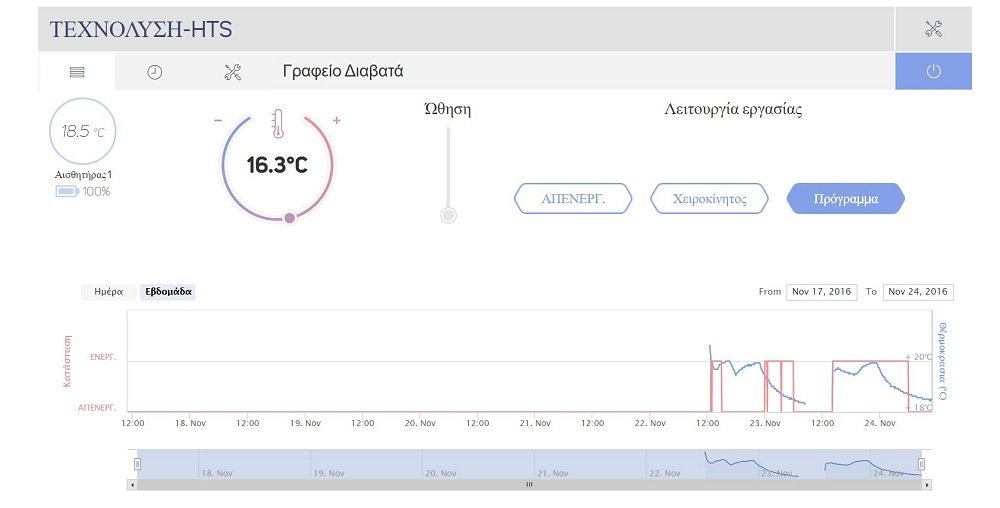Click the tools icon in top-right header

click(x=933, y=29)
